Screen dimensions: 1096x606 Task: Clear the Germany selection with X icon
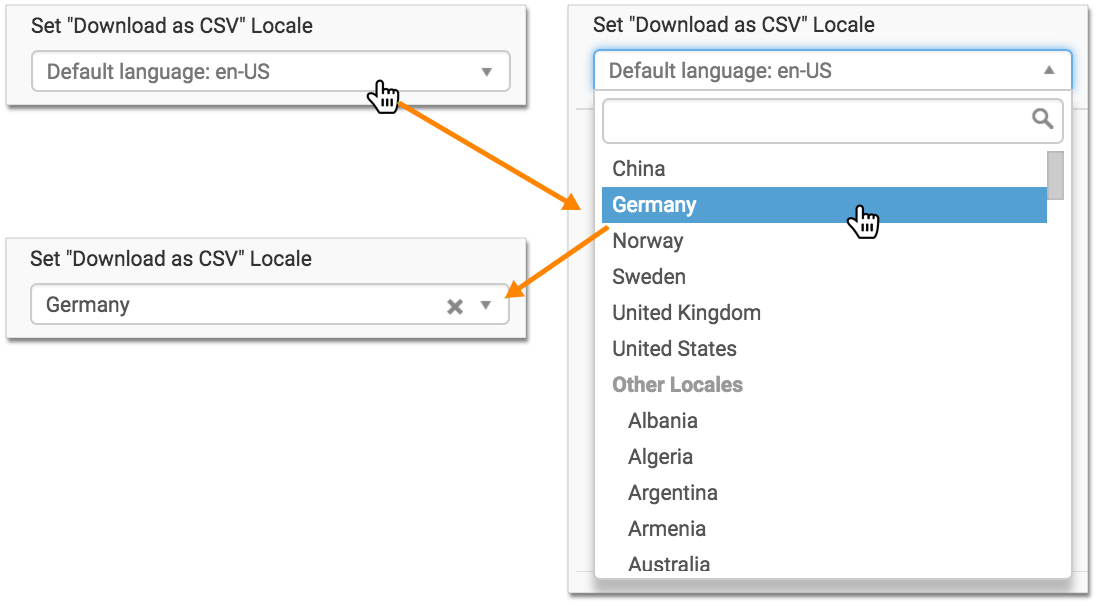pos(455,306)
